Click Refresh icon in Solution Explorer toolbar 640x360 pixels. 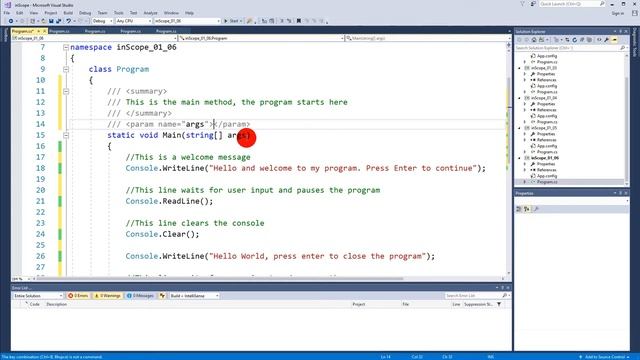(x=575, y=40)
